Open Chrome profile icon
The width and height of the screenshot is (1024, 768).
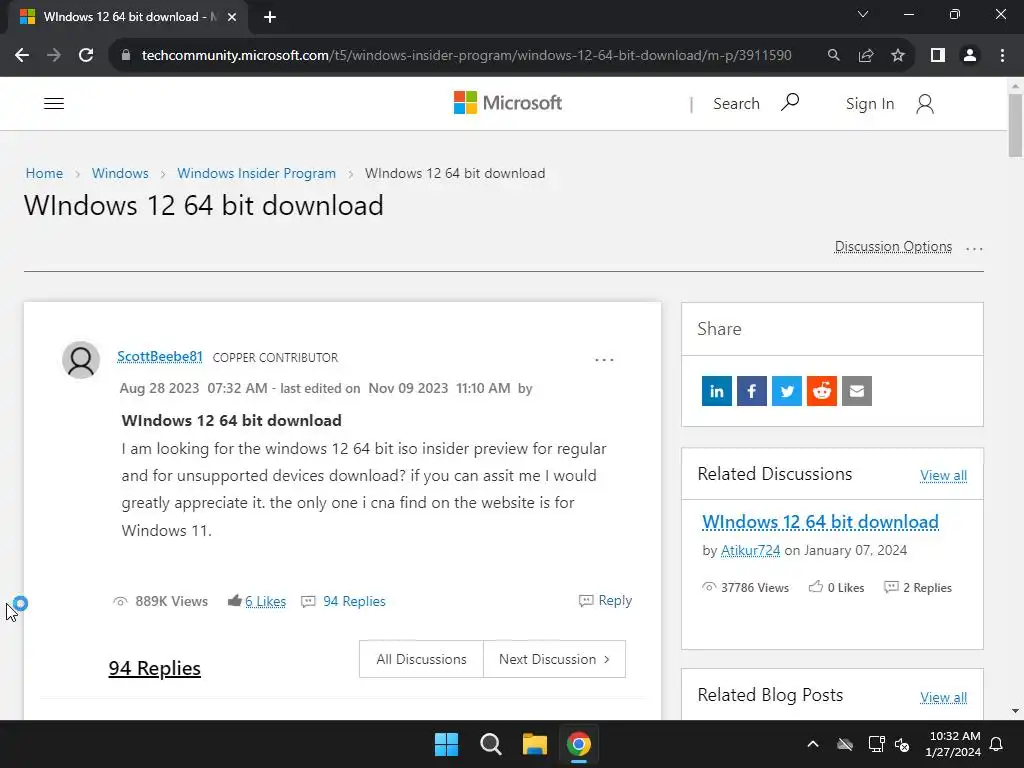click(970, 55)
